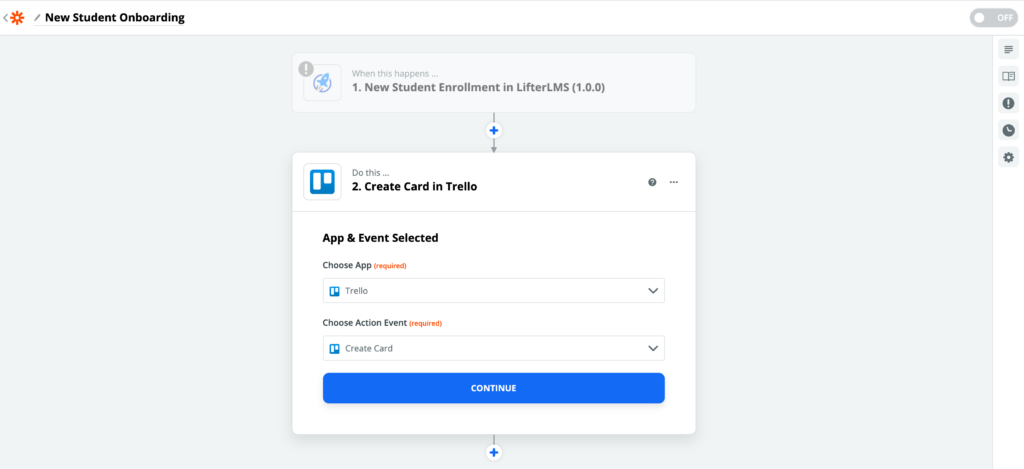1024x469 pixels.
Task: Open the three-dot menu for step 2
Action: [x=674, y=182]
